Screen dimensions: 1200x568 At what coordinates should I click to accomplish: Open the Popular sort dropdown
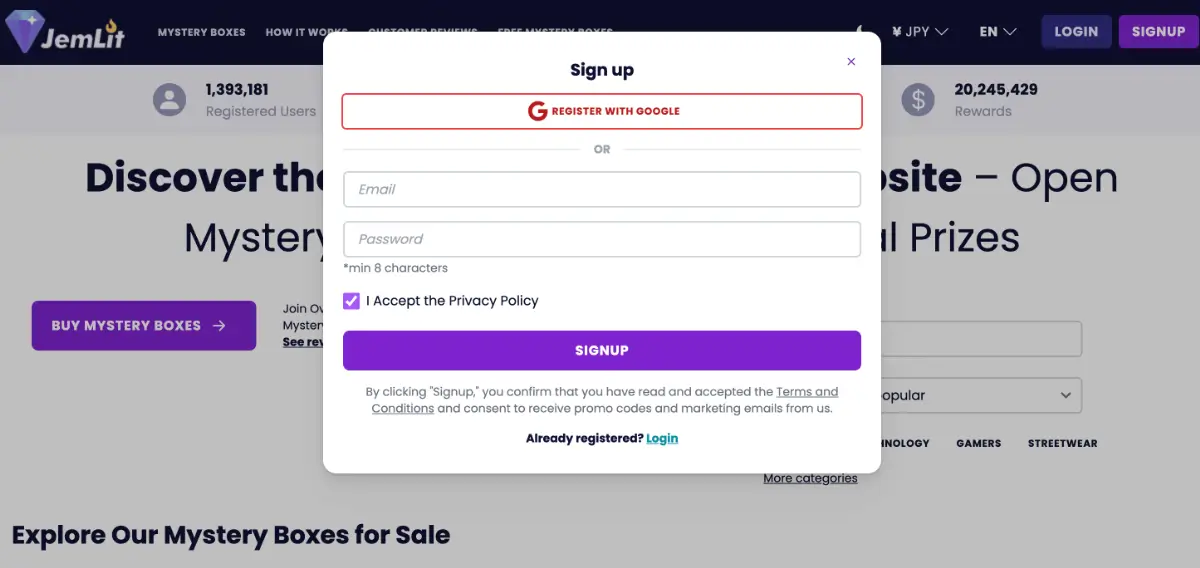pos(970,395)
